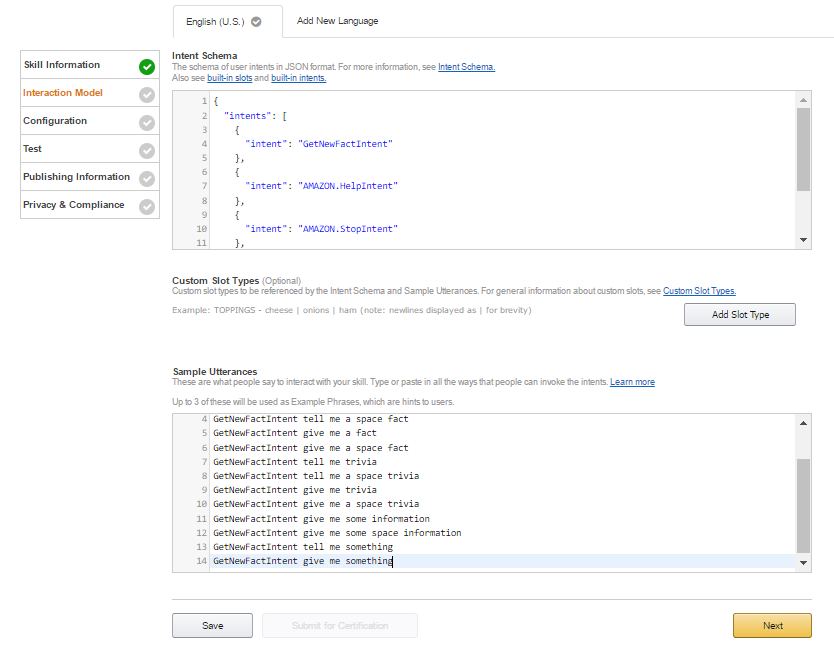Click the gray checkmark beside Configuration
This screenshot has width=834, height=650.
[x=147, y=123]
